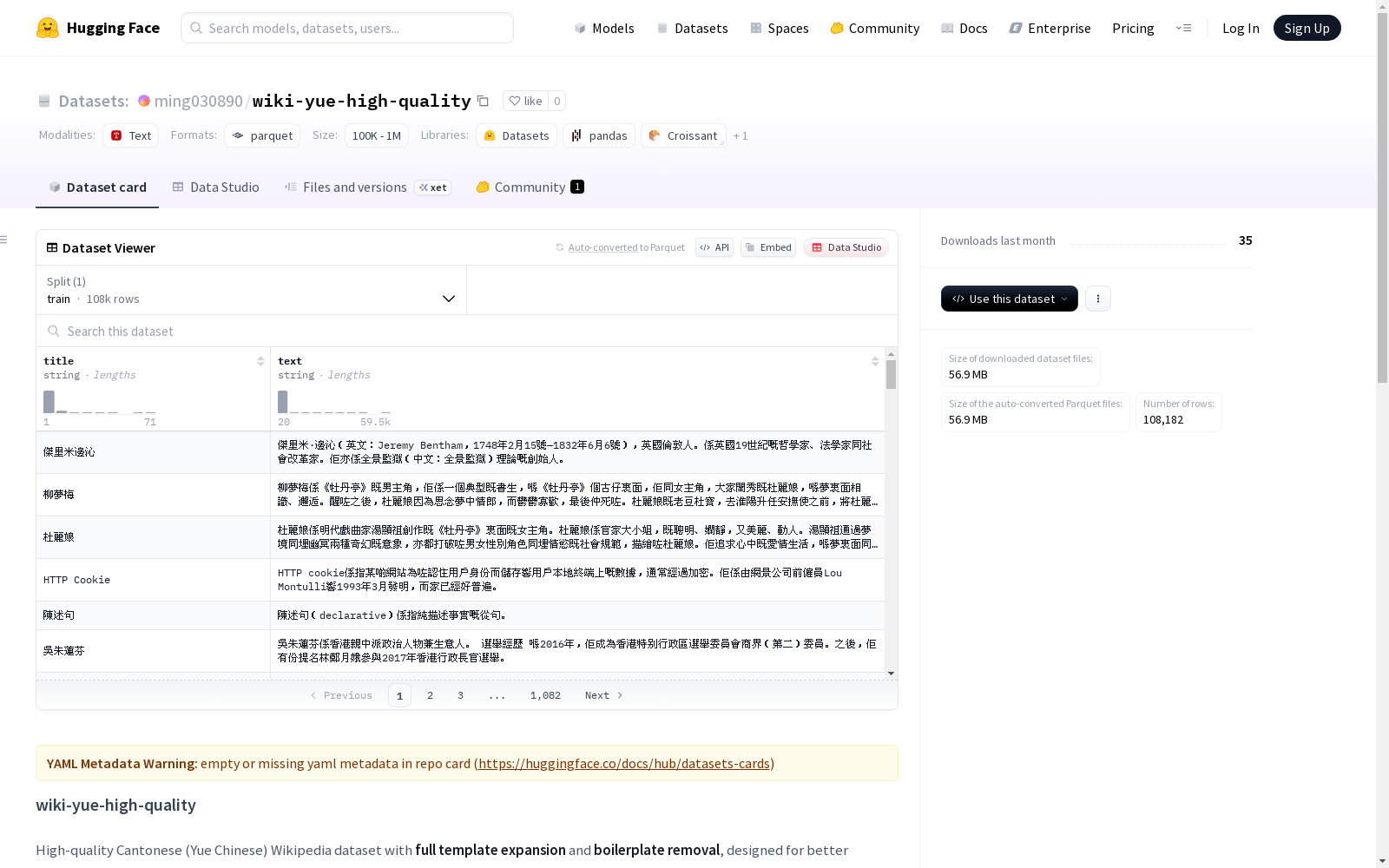
Task: Click the table scrollbar up arrow
Action: 891,354
